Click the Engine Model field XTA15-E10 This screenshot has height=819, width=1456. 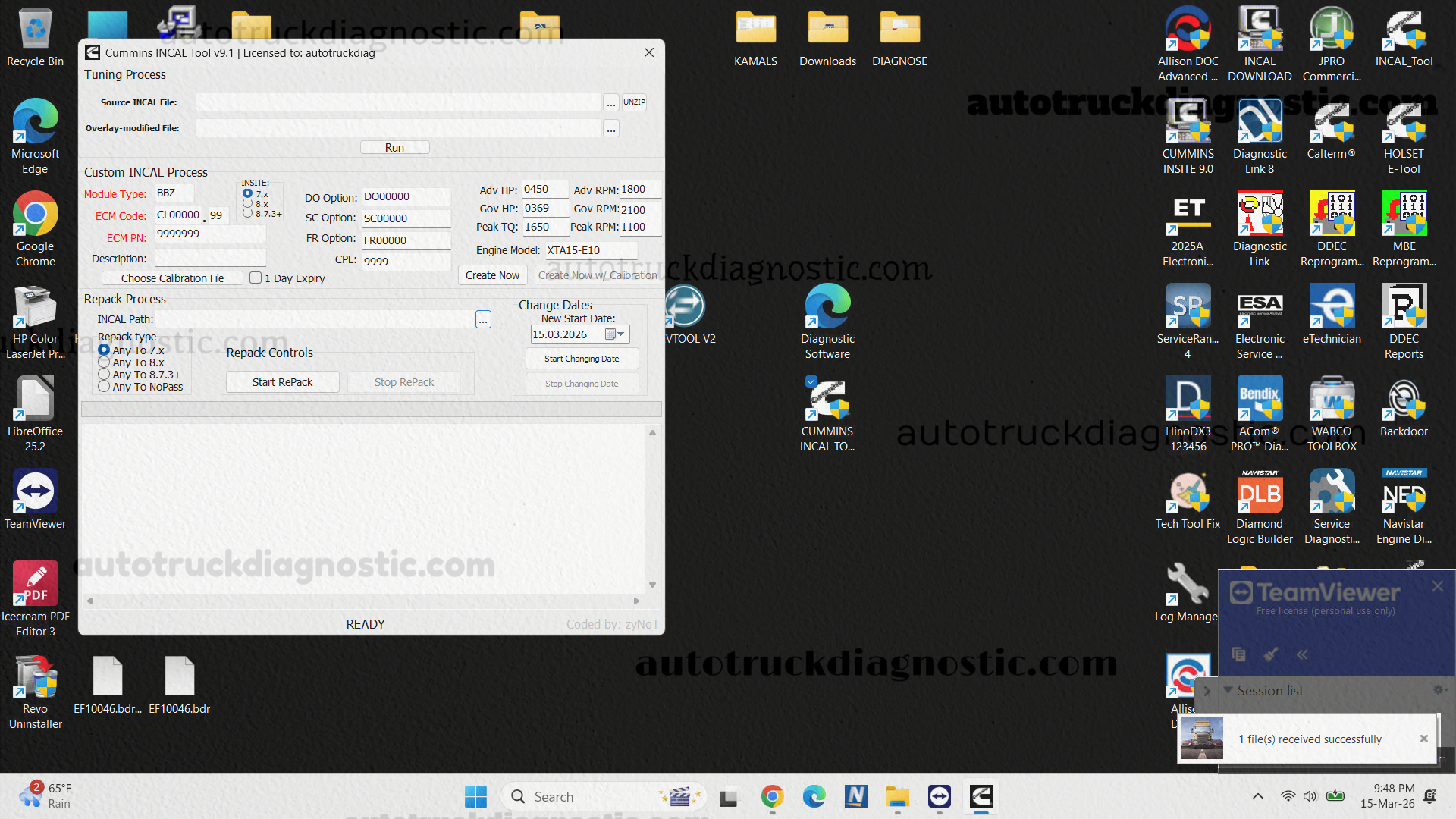click(591, 250)
